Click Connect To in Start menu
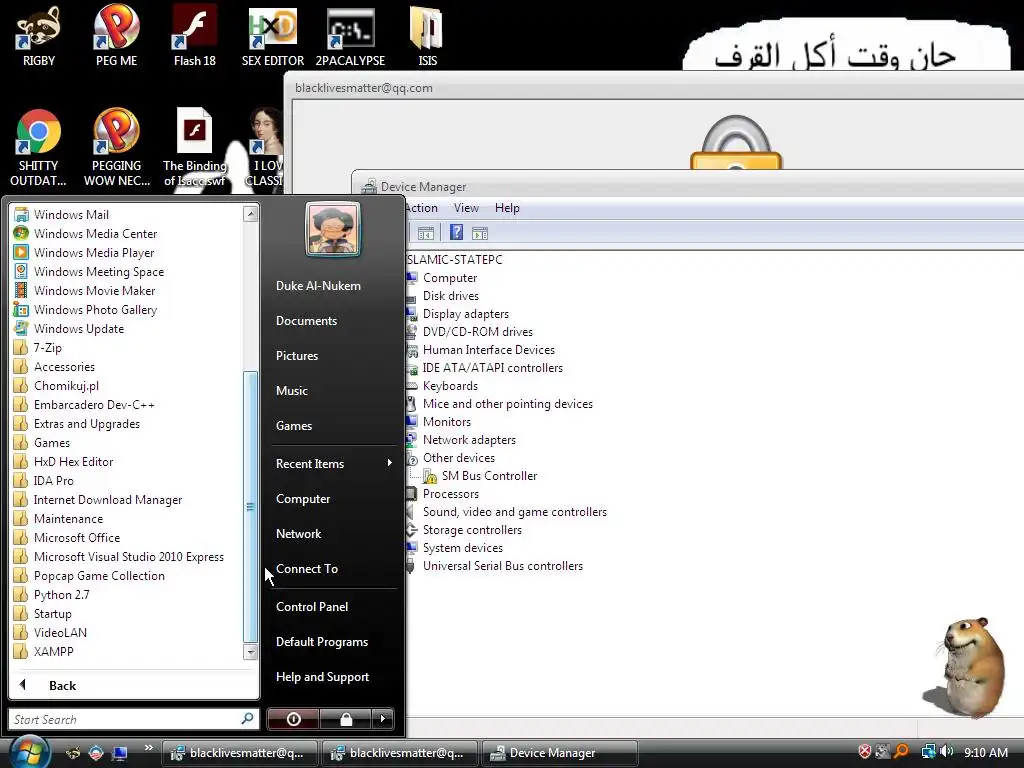 click(x=307, y=568)
